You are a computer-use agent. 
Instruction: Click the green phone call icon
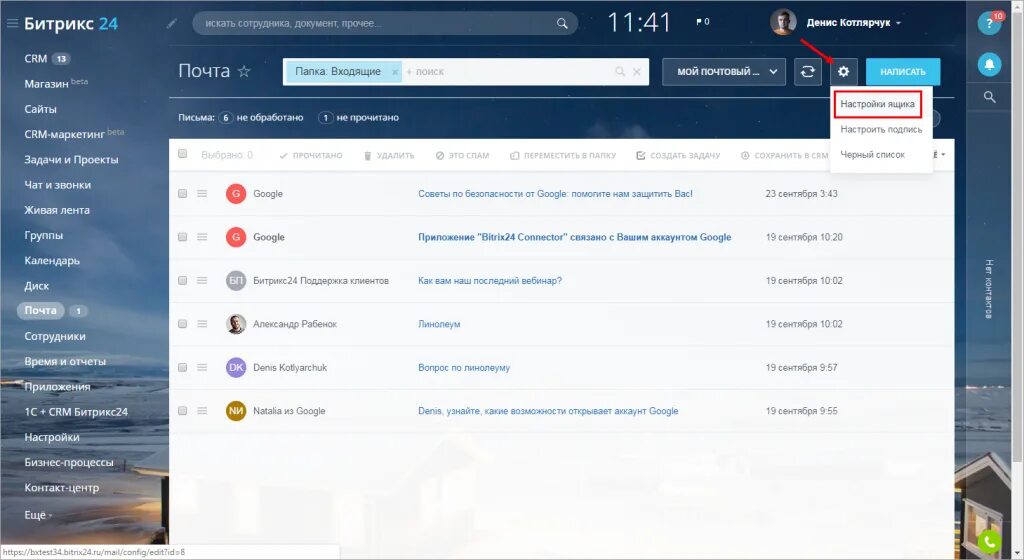(x=989, y=541)
